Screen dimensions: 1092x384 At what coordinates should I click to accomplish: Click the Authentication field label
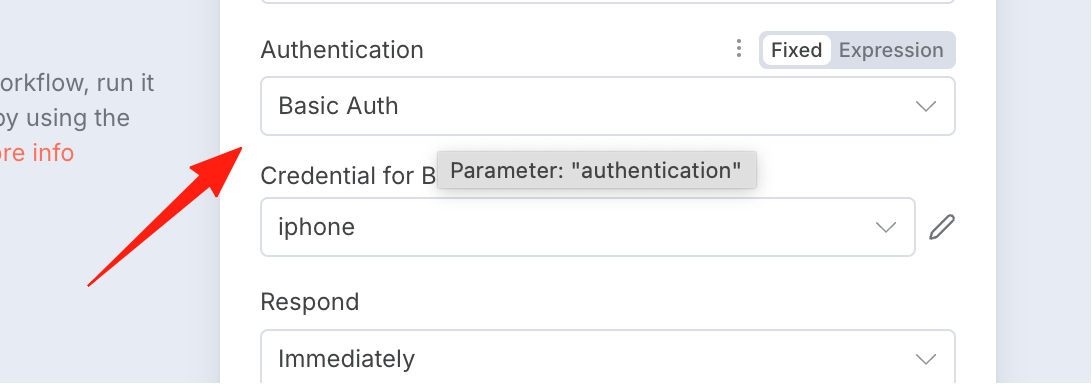tap(342, 50)
